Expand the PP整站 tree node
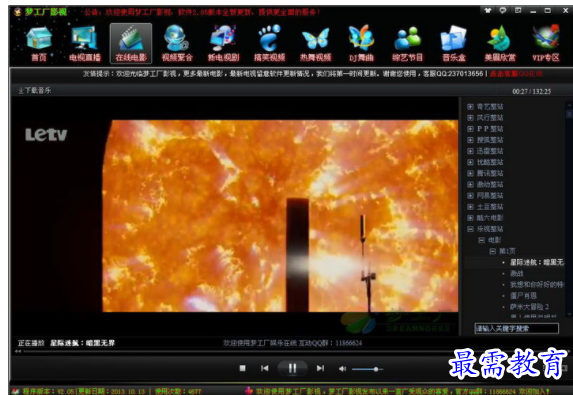 pos(470,129)
